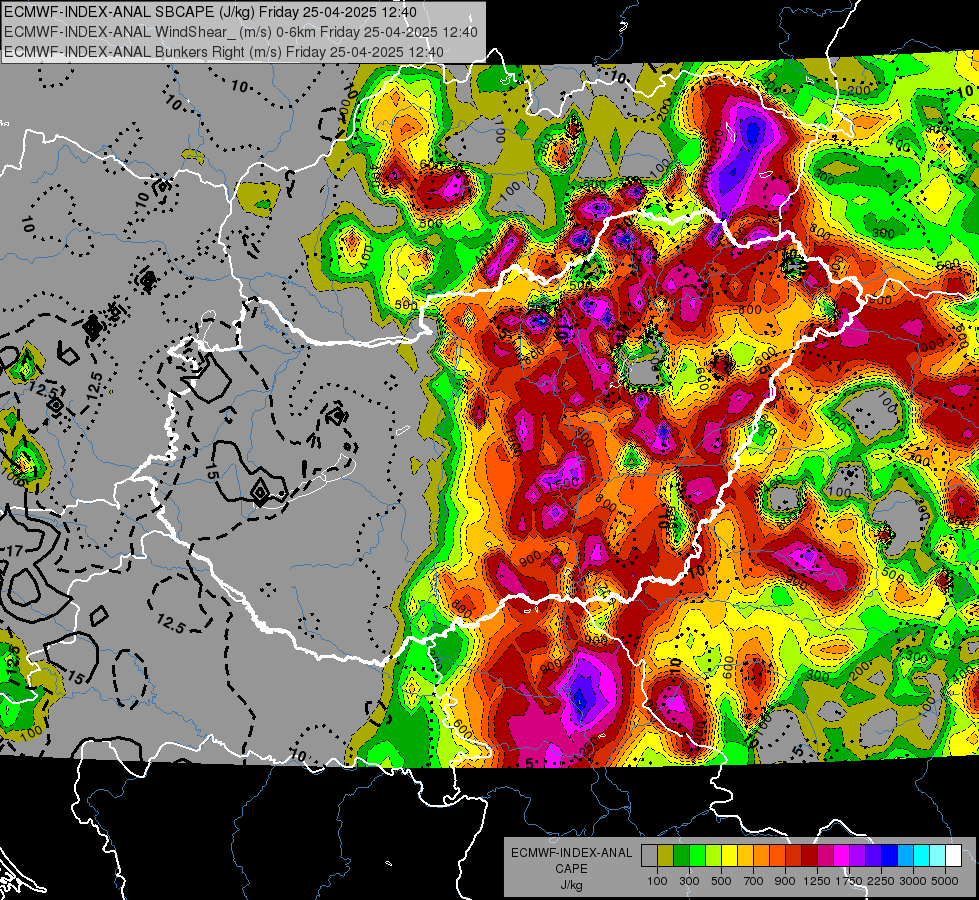Select the bright cyan legend swatch after 3000
The height and width of the screenshot is (900, 979).
pyautogui.click(x=922, y=855)
